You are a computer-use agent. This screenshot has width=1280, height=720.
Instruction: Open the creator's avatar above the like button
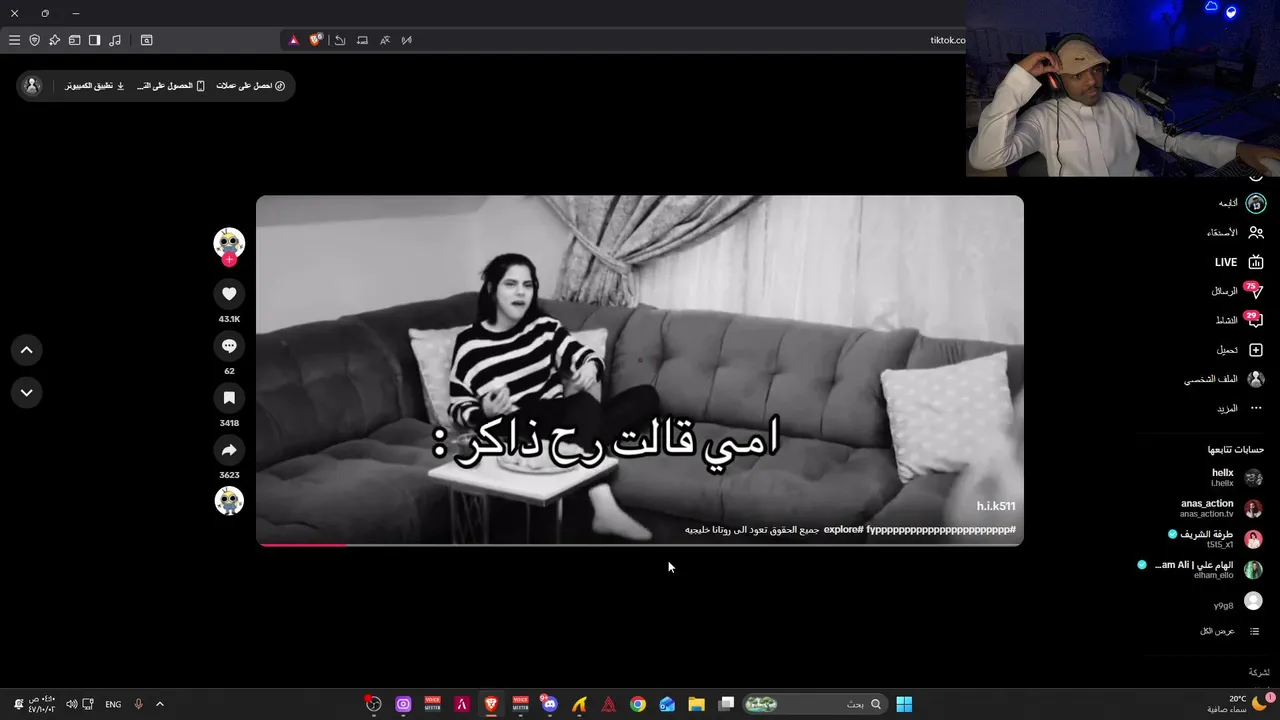229,242
